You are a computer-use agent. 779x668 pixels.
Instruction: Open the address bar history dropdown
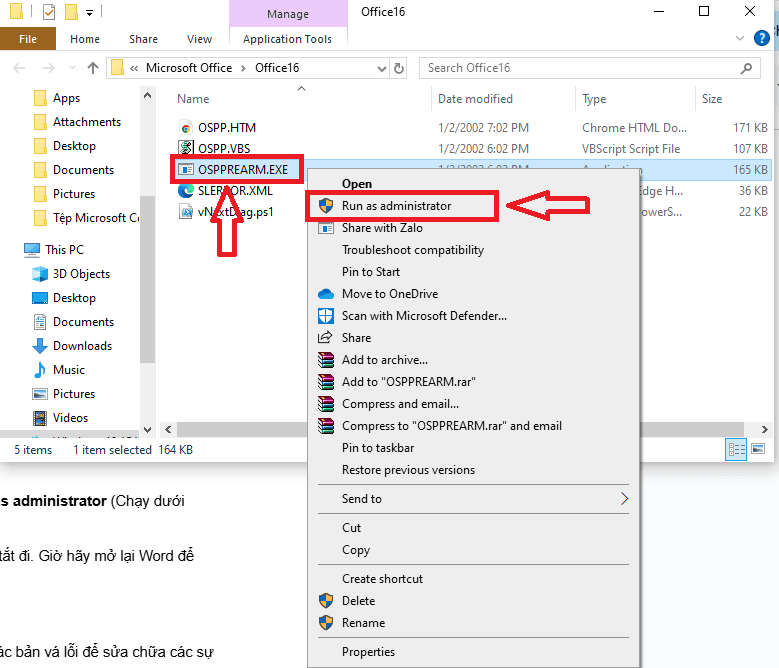point(380,68)
